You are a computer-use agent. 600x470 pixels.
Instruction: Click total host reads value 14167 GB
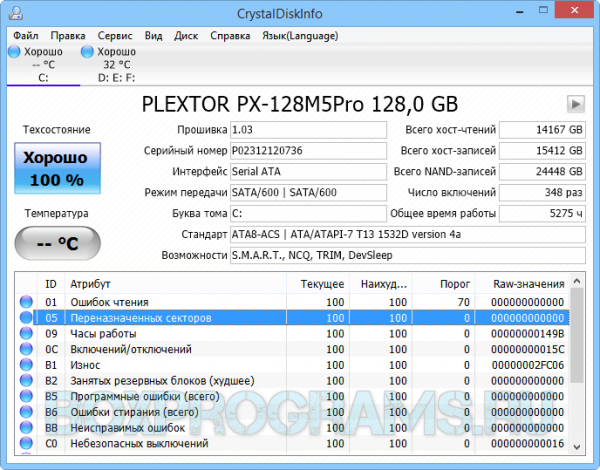tap(542, 130)
